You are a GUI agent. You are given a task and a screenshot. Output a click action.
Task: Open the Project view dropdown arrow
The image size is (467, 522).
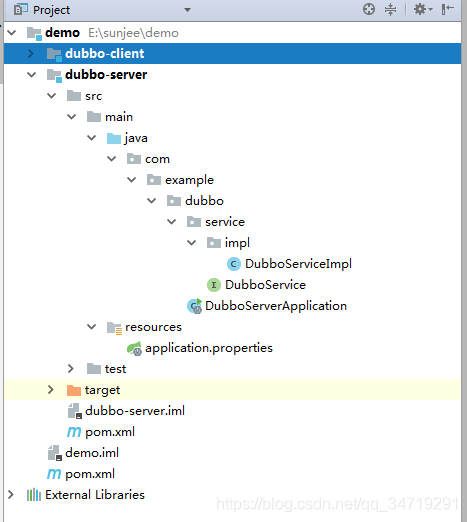point(188,10)
